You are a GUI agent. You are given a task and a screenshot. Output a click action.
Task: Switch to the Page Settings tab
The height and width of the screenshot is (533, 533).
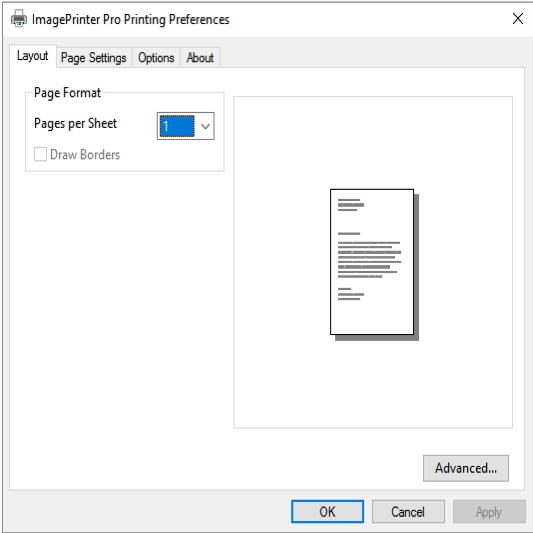(94, 57)
